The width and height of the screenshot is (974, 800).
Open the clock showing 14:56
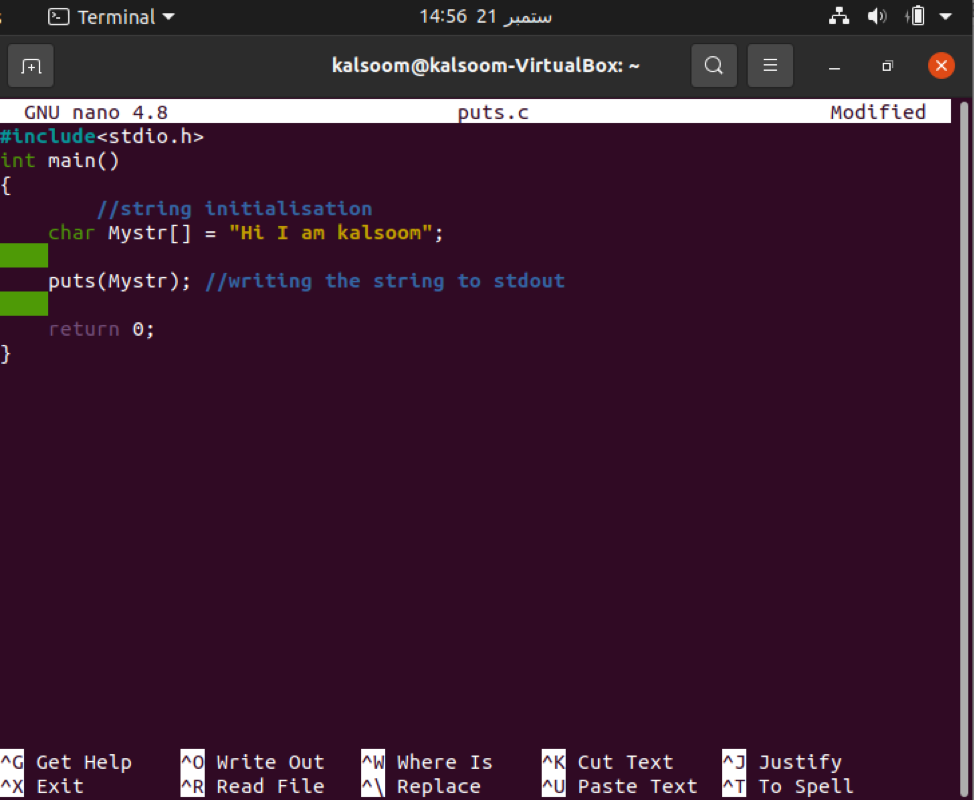pos(485,16)
